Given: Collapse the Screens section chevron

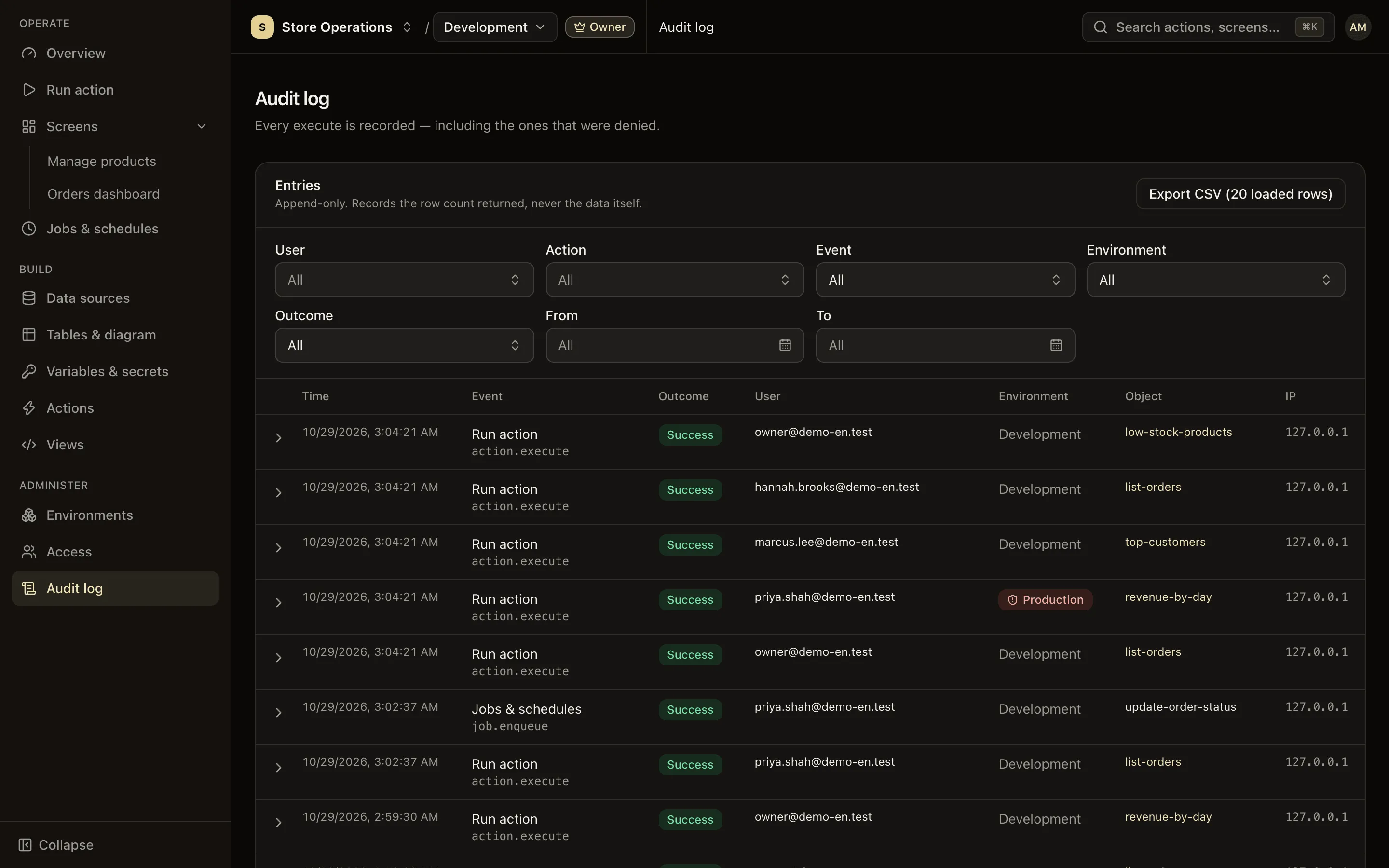Looking at the screenshot, I should click(x=202, y=126).
